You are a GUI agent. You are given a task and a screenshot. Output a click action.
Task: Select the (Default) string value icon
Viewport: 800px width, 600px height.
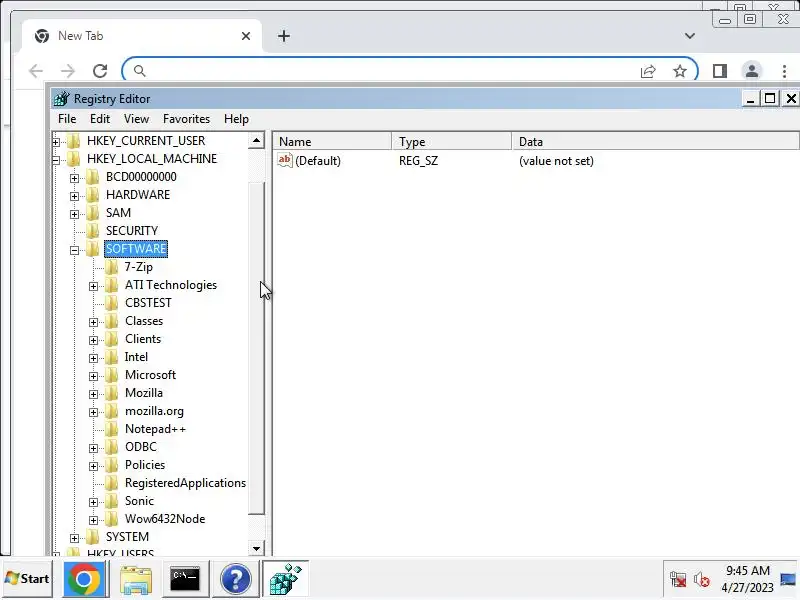coord(285,160)
